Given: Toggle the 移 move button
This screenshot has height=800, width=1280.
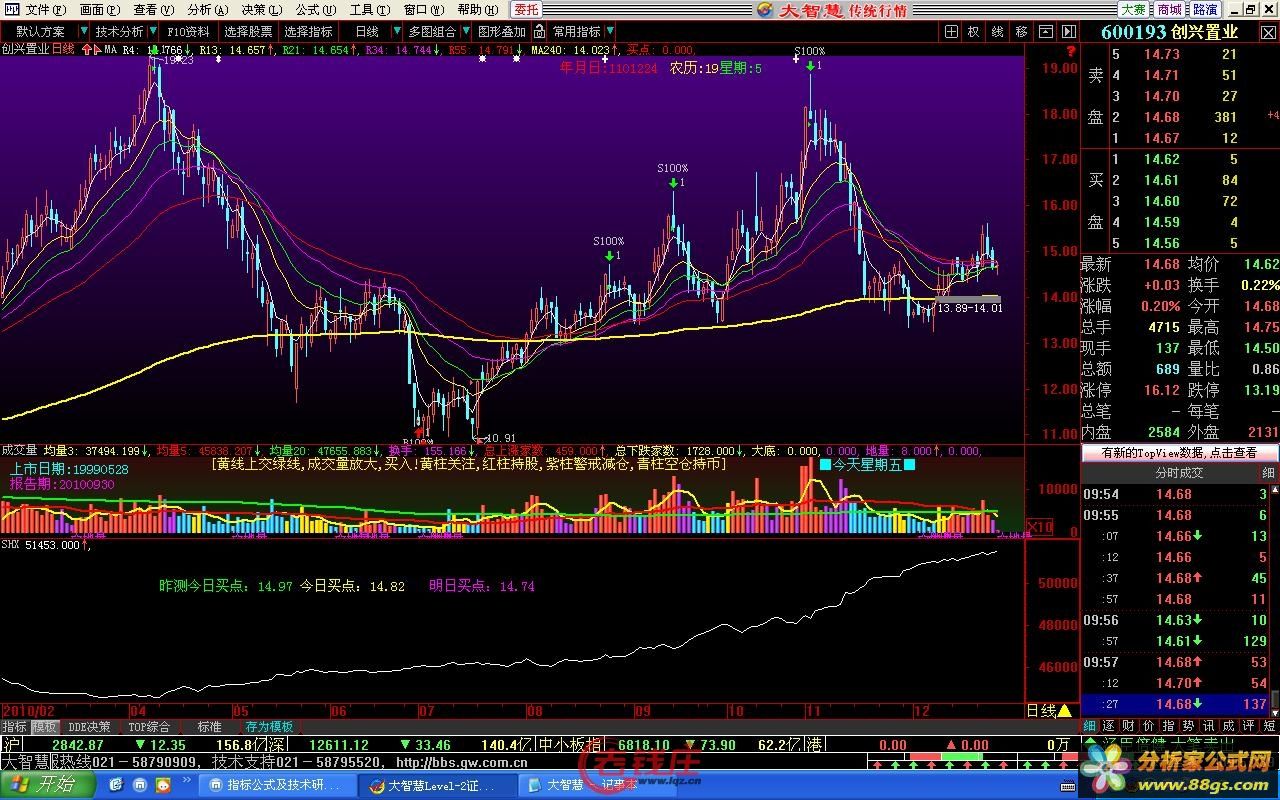Looking at the screenshot, I should coord(1021,32).
